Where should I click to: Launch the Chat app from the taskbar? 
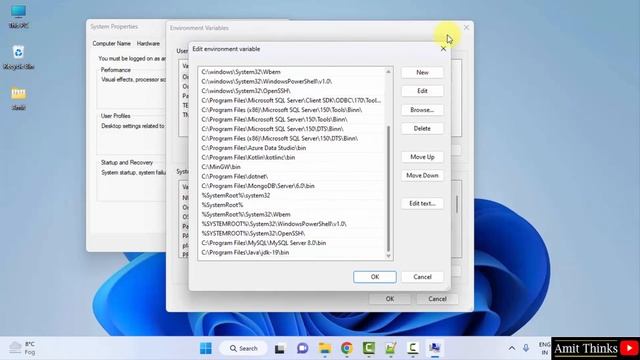coord(302,348)
